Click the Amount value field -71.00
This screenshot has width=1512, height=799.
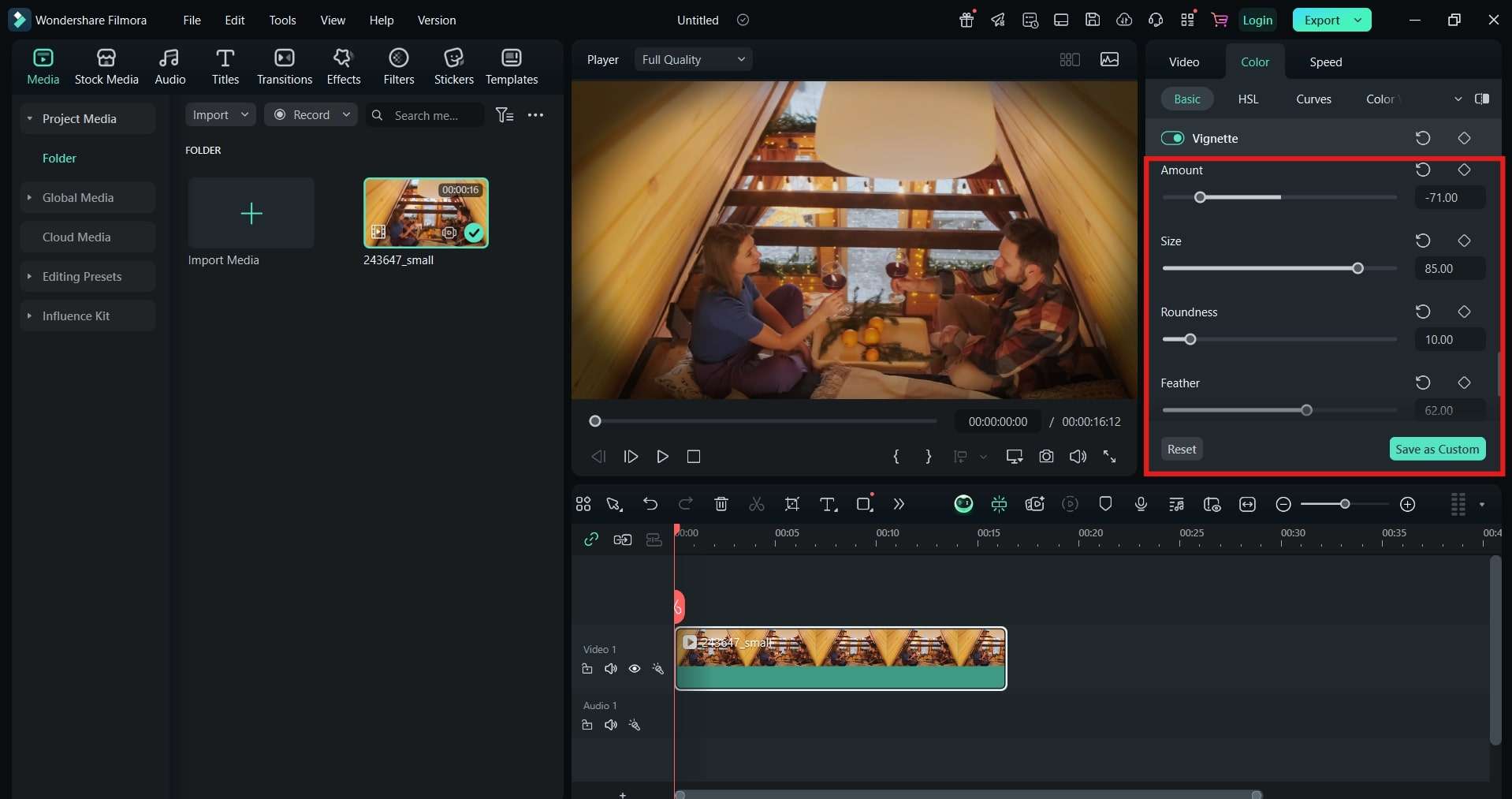coord(1450,197)
